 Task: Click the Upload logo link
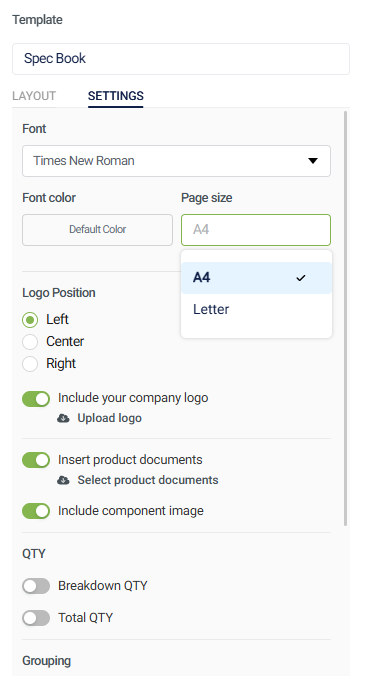click(109, 418)
